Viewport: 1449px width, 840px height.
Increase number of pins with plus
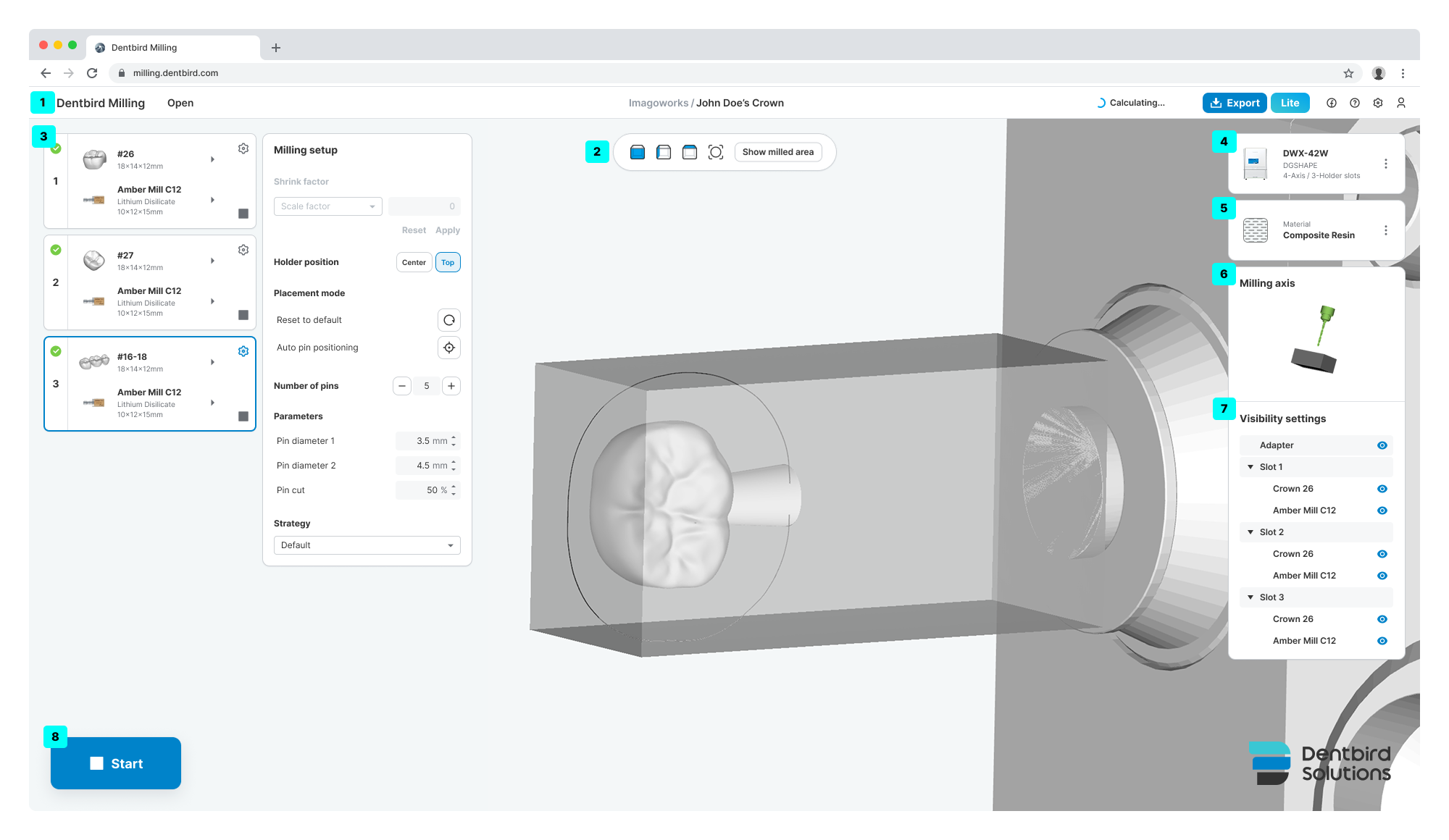[451, 386]
